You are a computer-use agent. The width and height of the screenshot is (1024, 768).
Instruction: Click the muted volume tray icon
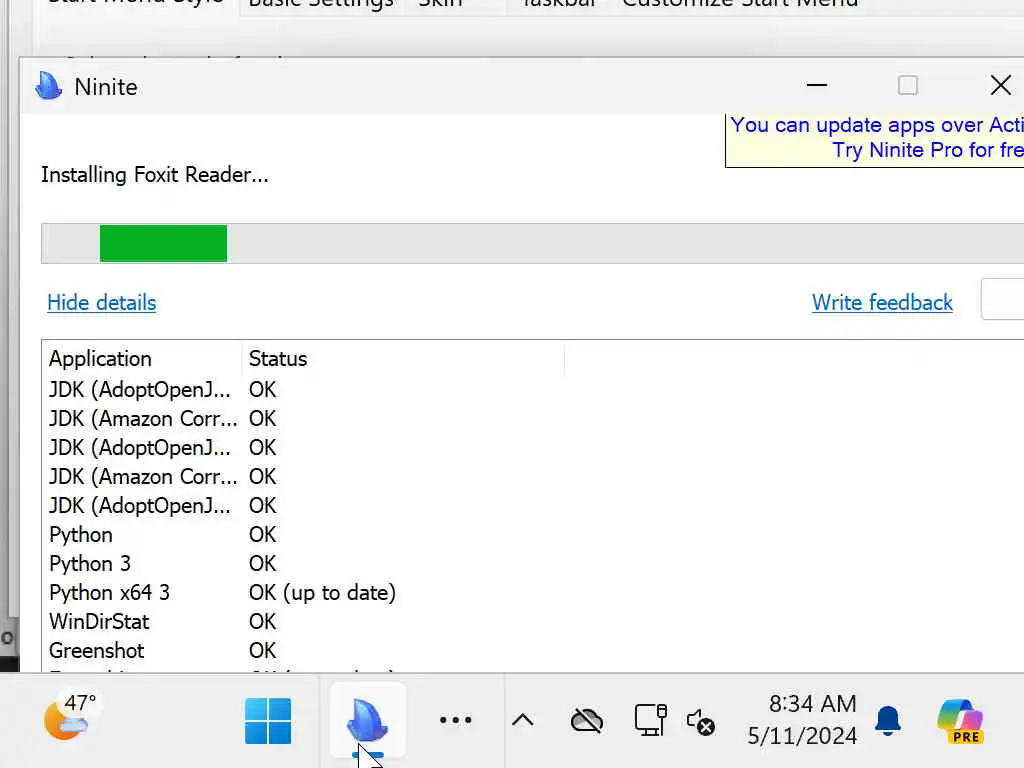[x=701, y=722]
